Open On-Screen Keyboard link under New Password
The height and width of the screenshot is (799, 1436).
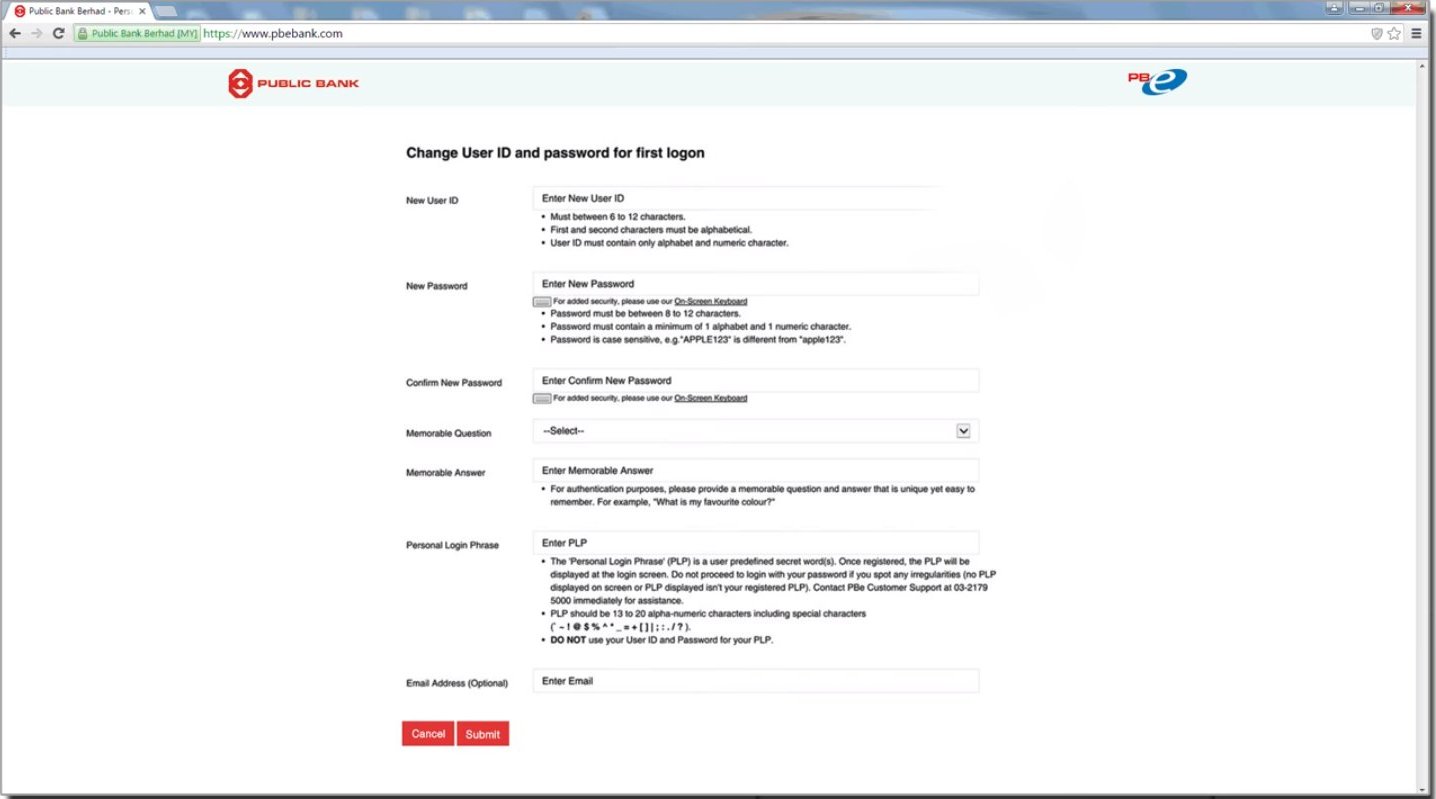pyautogui.click(x=710, y=301)
